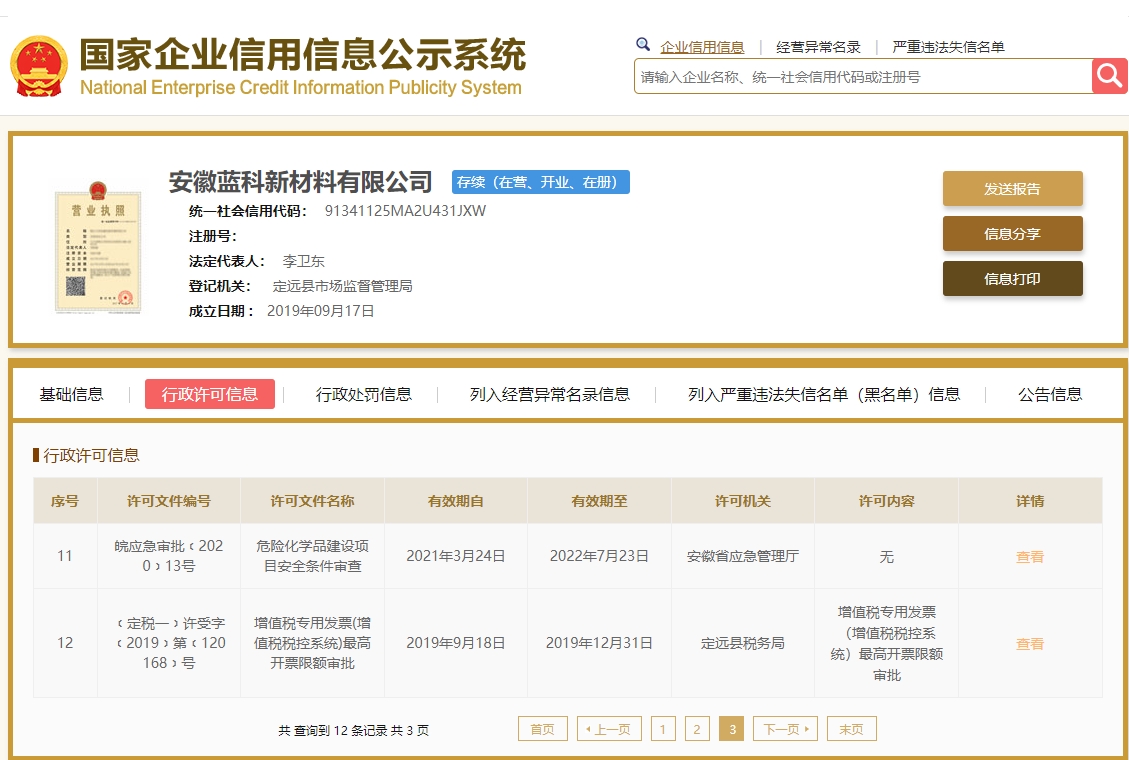Screen dimensions: 1129x760
Task: Click the 许可机关 column header
Action: pos(742,501)
